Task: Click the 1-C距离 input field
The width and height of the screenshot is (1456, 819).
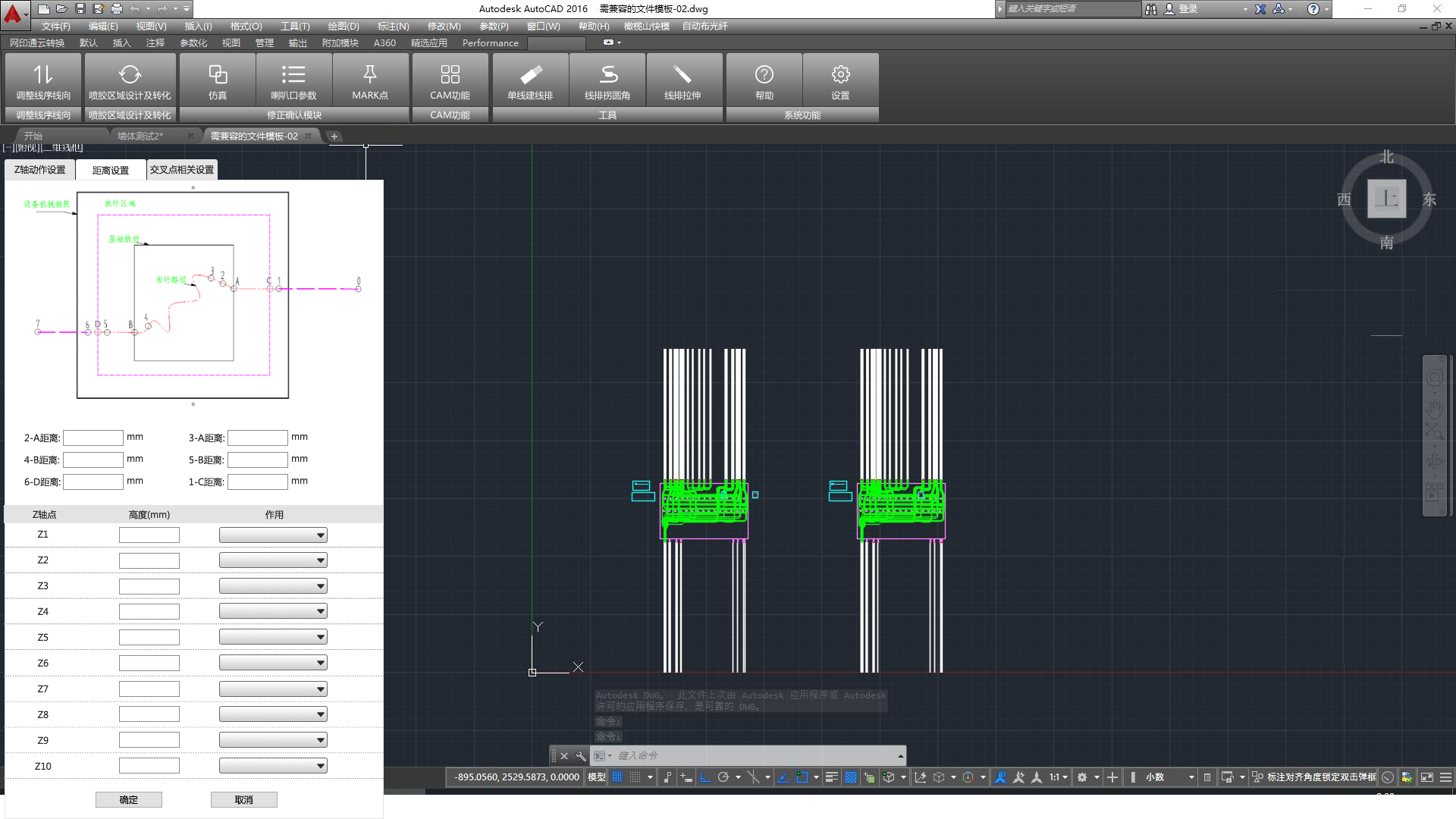Action: [x=258, y=482]
